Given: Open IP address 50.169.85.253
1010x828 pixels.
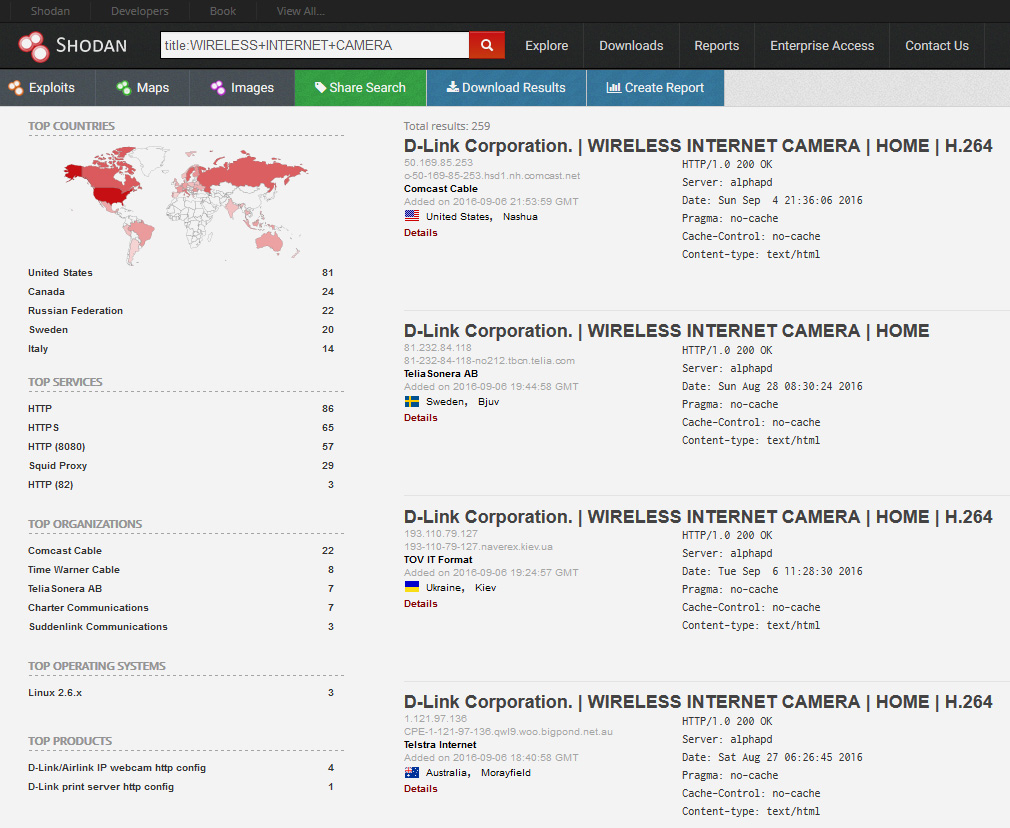Looking at the screenshot, I should [439, 162].
